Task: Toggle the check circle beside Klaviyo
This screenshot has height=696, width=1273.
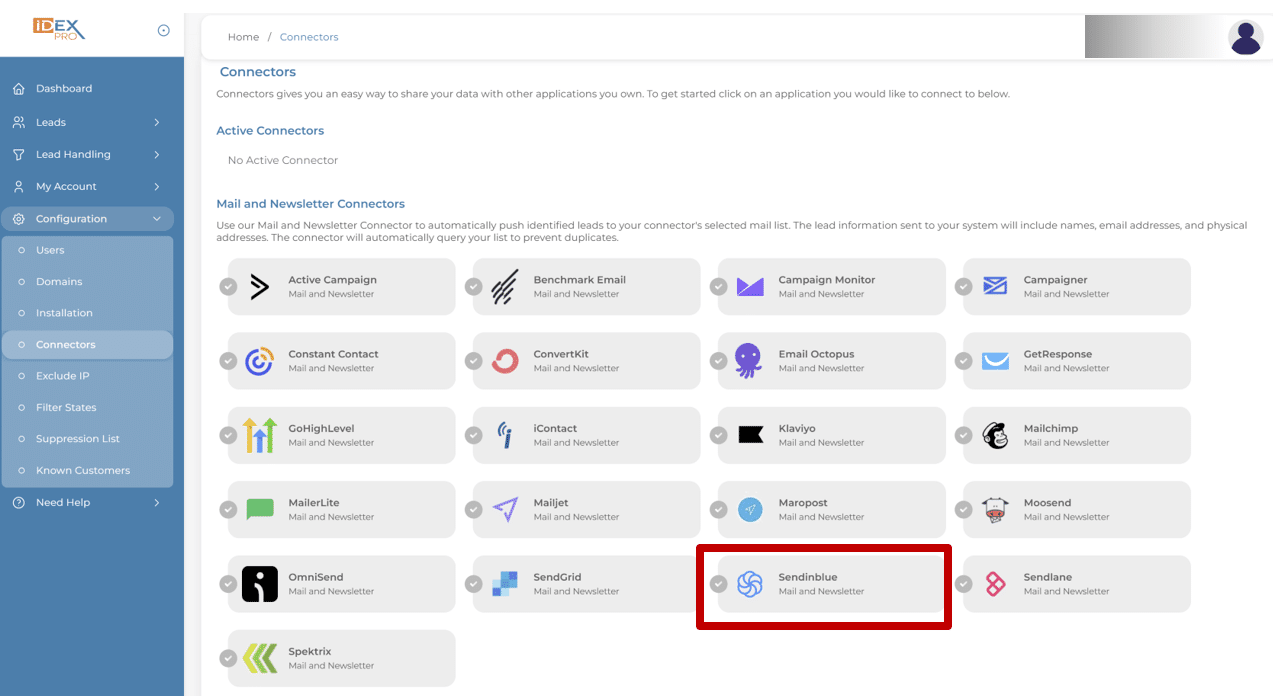Action: 719,435
